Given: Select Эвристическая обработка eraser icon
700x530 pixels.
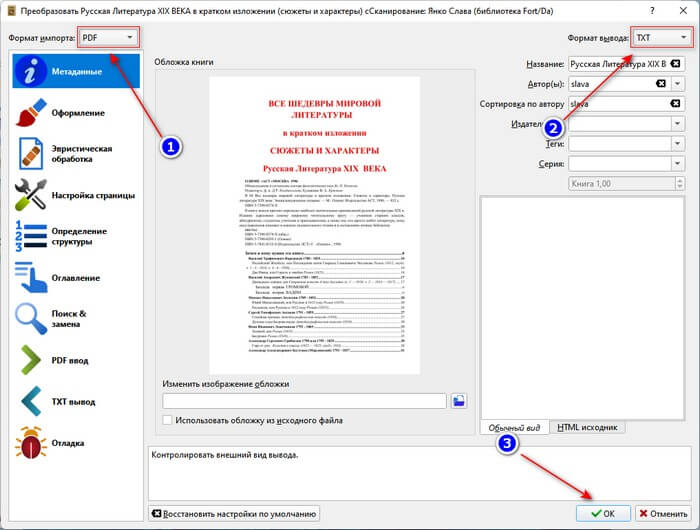Looking at the screenshot, I should pyautogui.click(x=31, y=154).
